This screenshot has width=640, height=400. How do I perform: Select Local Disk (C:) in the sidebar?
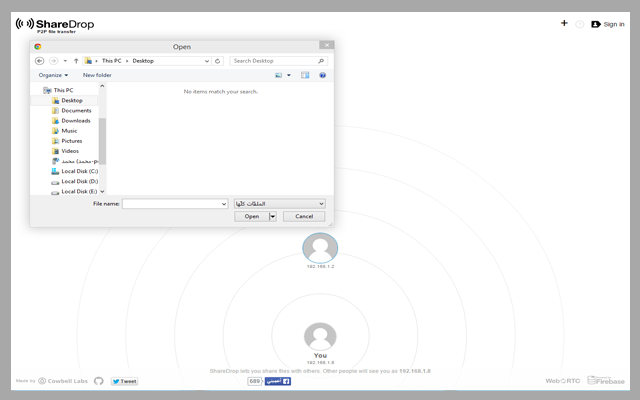point(79,171)
